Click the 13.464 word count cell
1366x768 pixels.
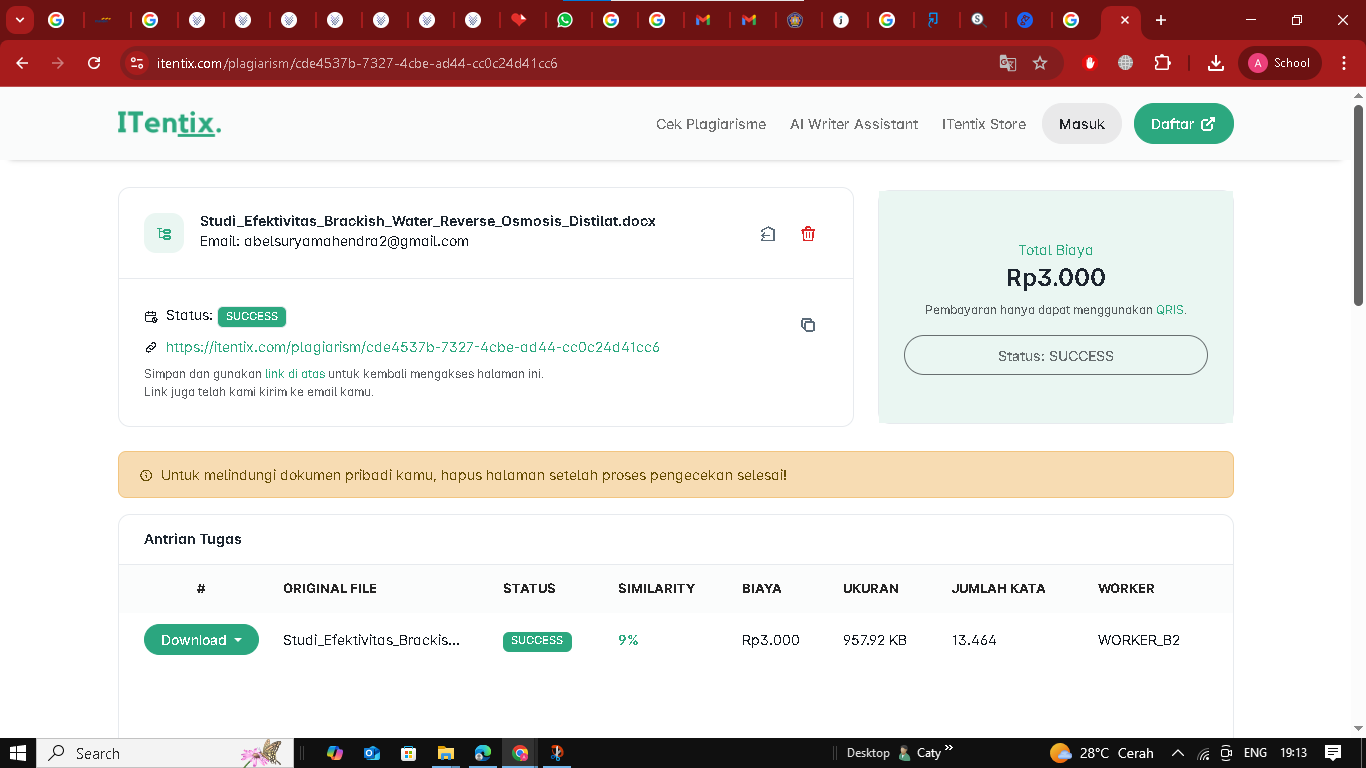click(974, 640)
